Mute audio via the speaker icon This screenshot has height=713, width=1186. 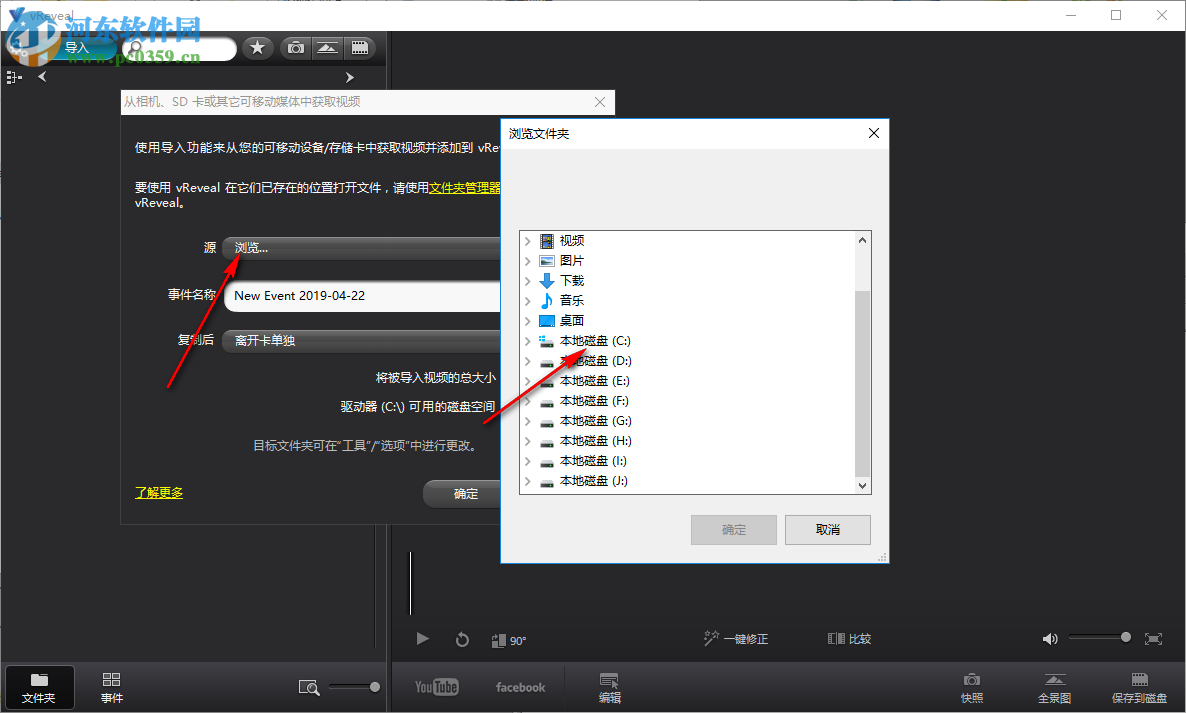pos(1050,638)
